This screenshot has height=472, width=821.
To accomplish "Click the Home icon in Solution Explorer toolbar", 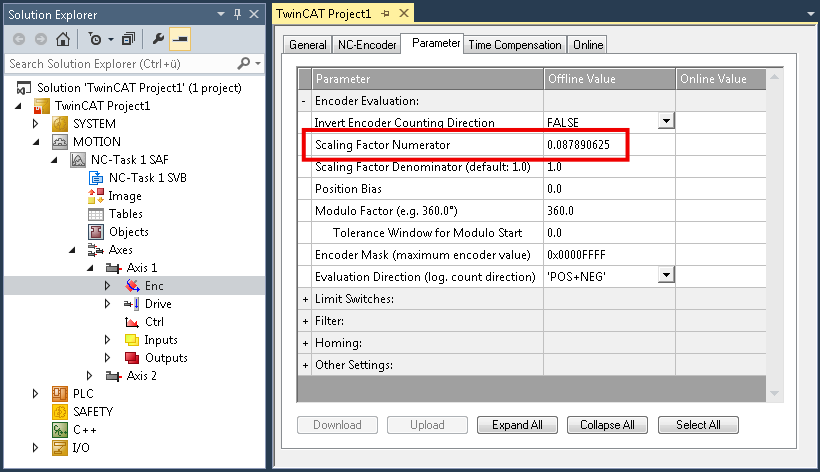I will [x=63, y=39].
